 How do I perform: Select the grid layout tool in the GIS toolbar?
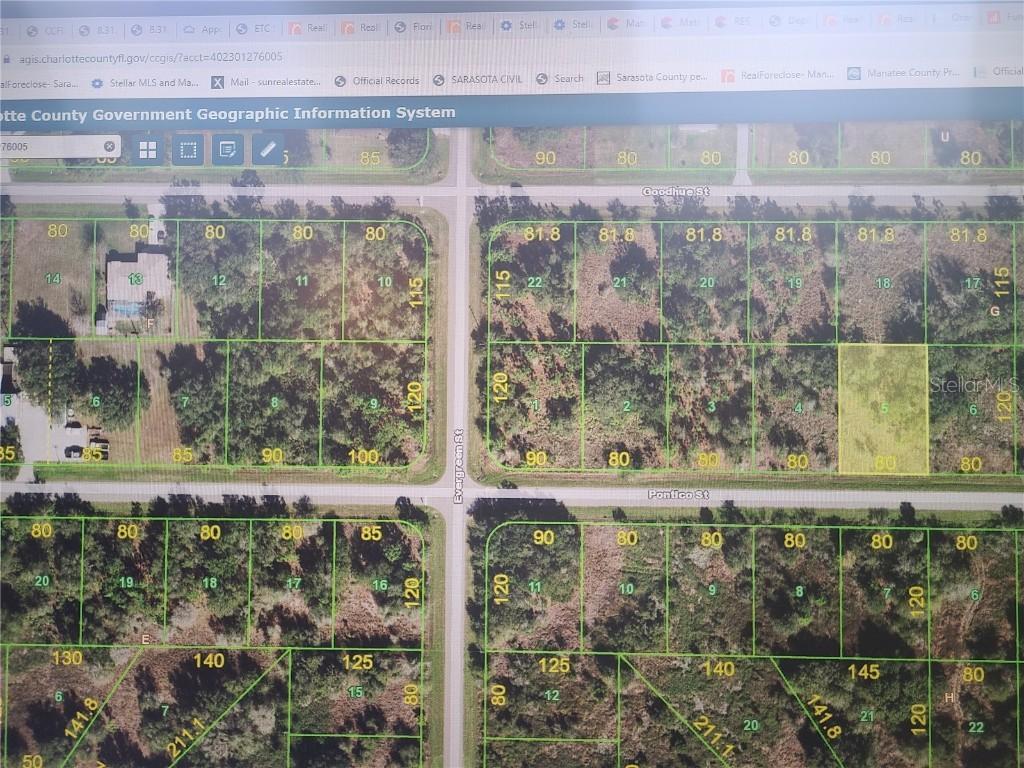pos(147,149)
